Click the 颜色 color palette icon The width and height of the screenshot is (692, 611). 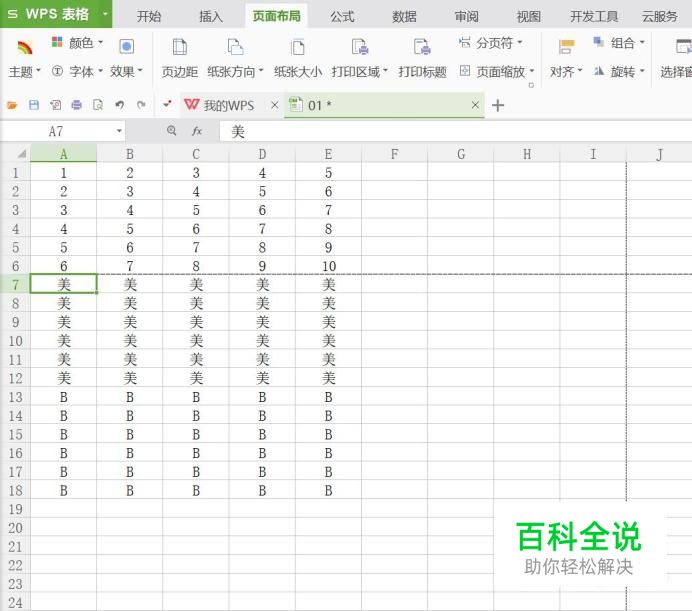(57, 42)
